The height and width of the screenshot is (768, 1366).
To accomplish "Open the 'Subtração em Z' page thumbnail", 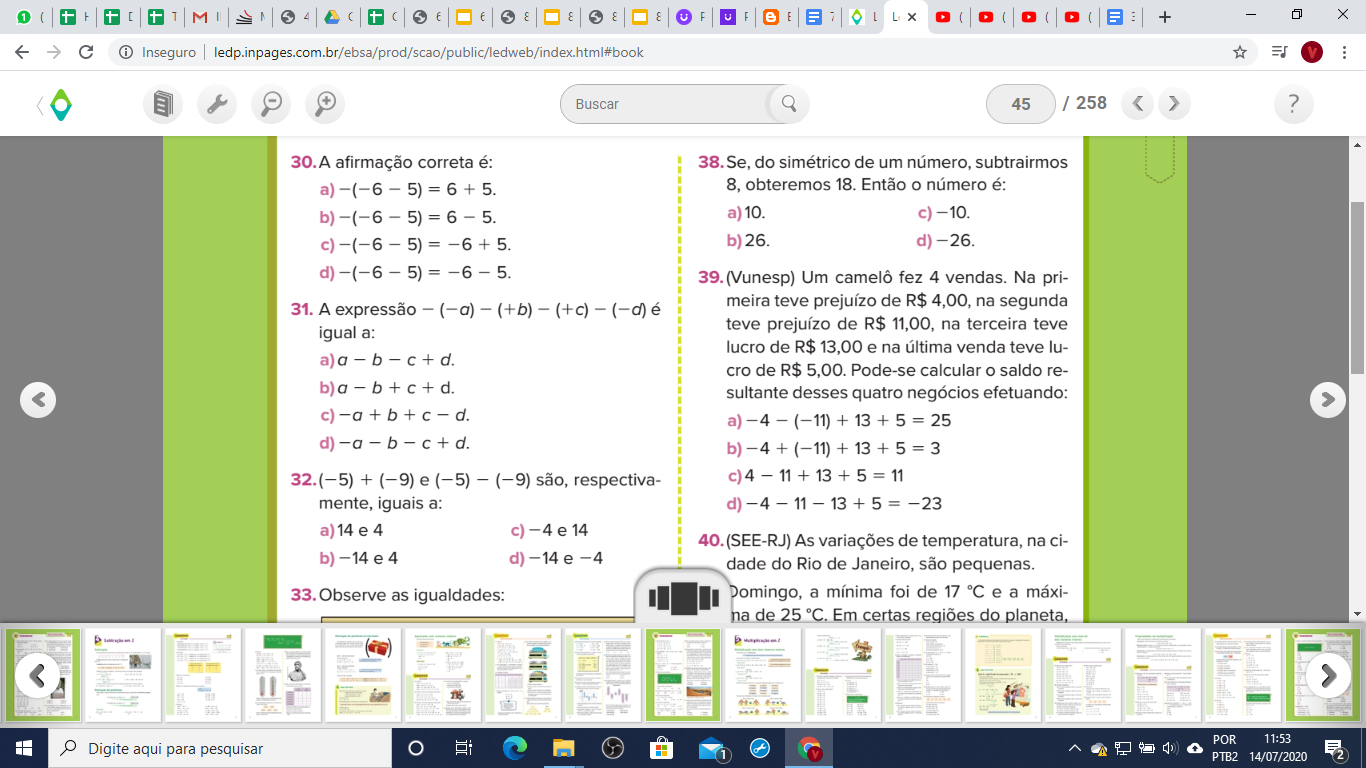I will point(123,675).
